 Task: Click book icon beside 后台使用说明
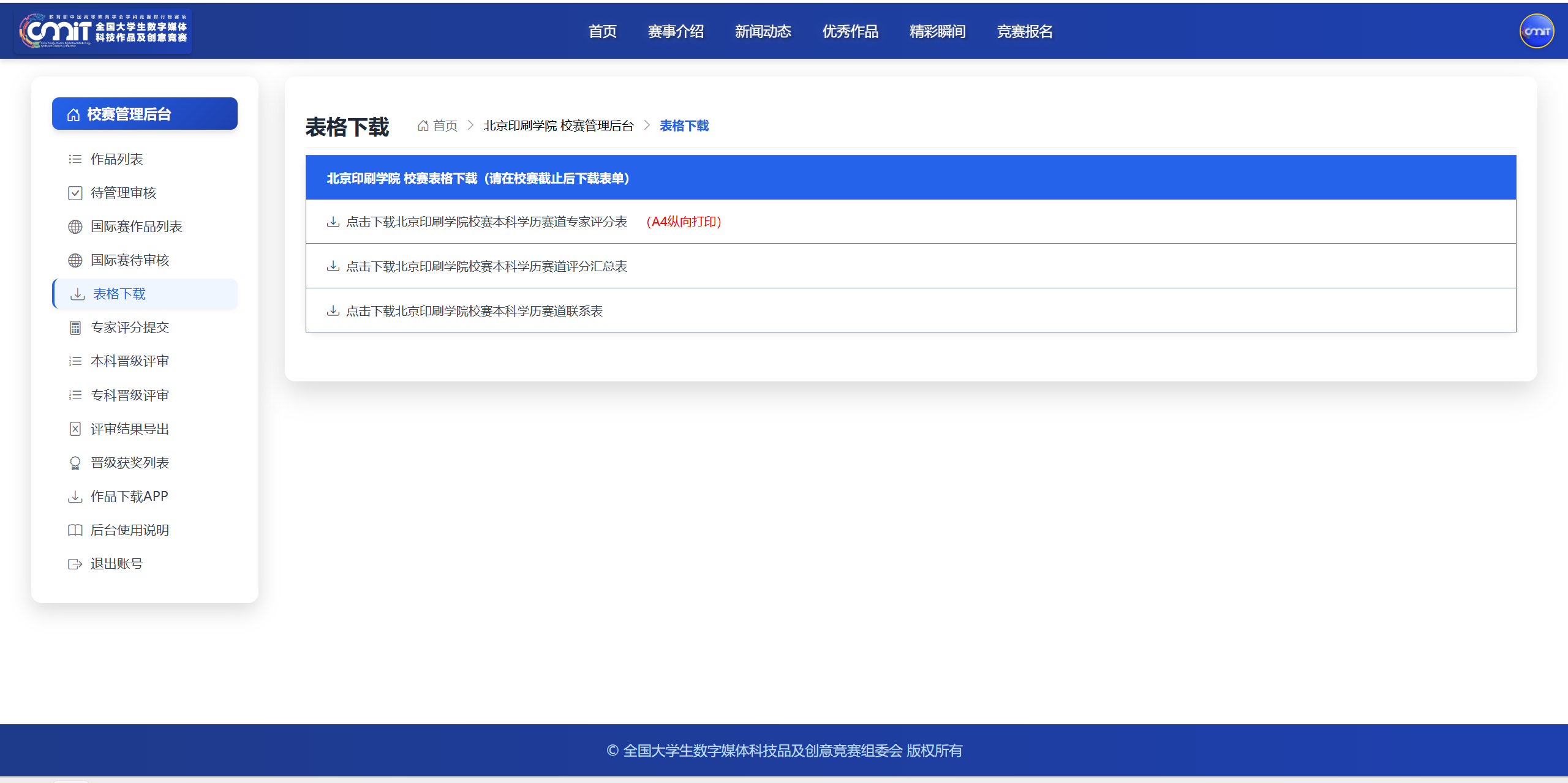(x=75, y=530)
